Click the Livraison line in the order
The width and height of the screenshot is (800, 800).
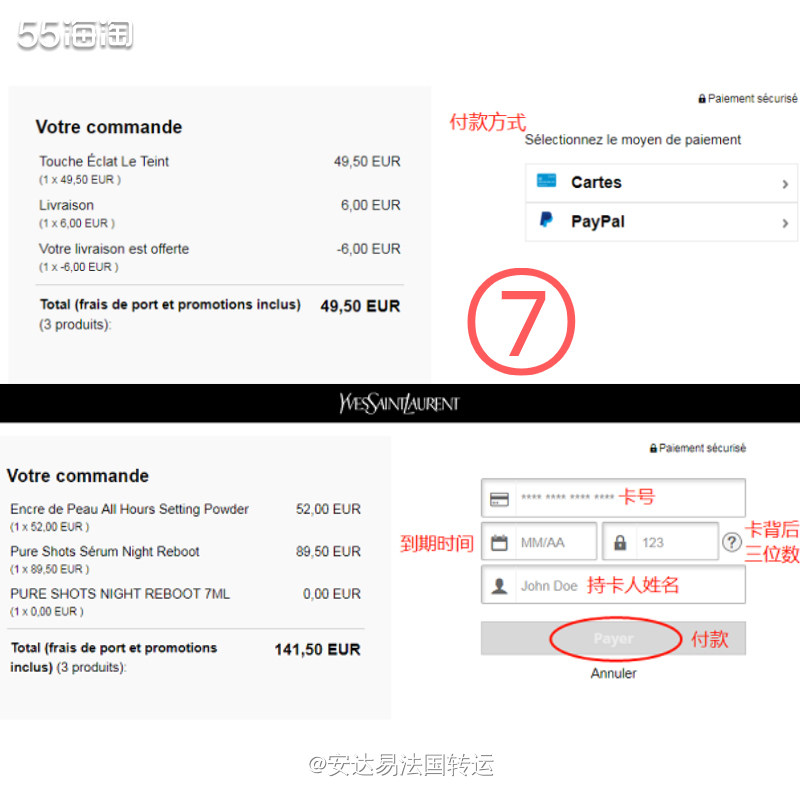pos(66,205)
